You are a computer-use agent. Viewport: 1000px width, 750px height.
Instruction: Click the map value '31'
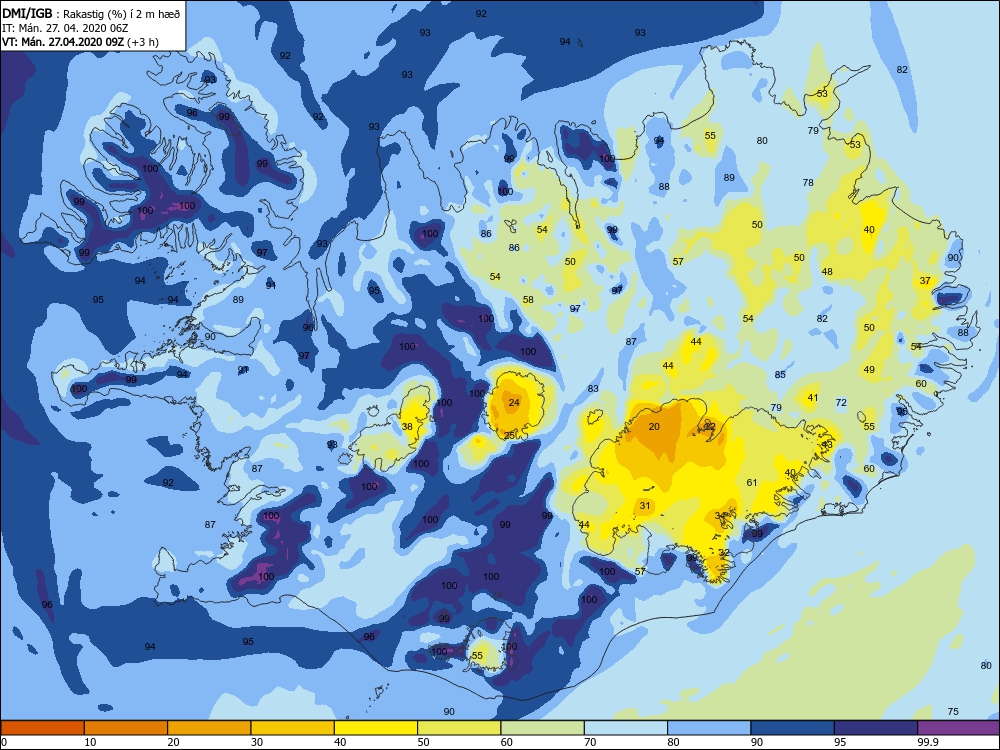coord(645,506)
